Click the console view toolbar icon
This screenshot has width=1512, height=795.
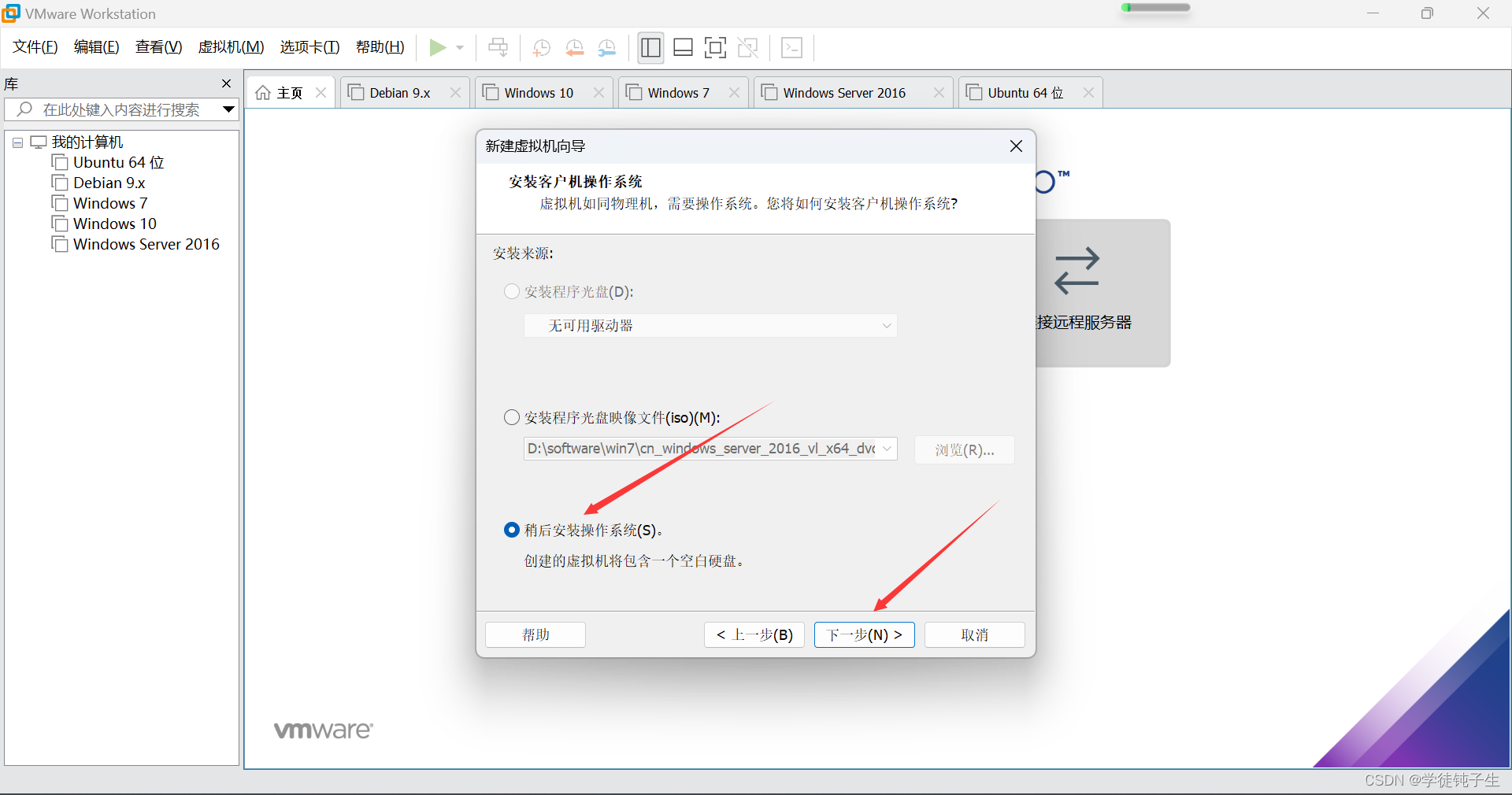(791, 48)
